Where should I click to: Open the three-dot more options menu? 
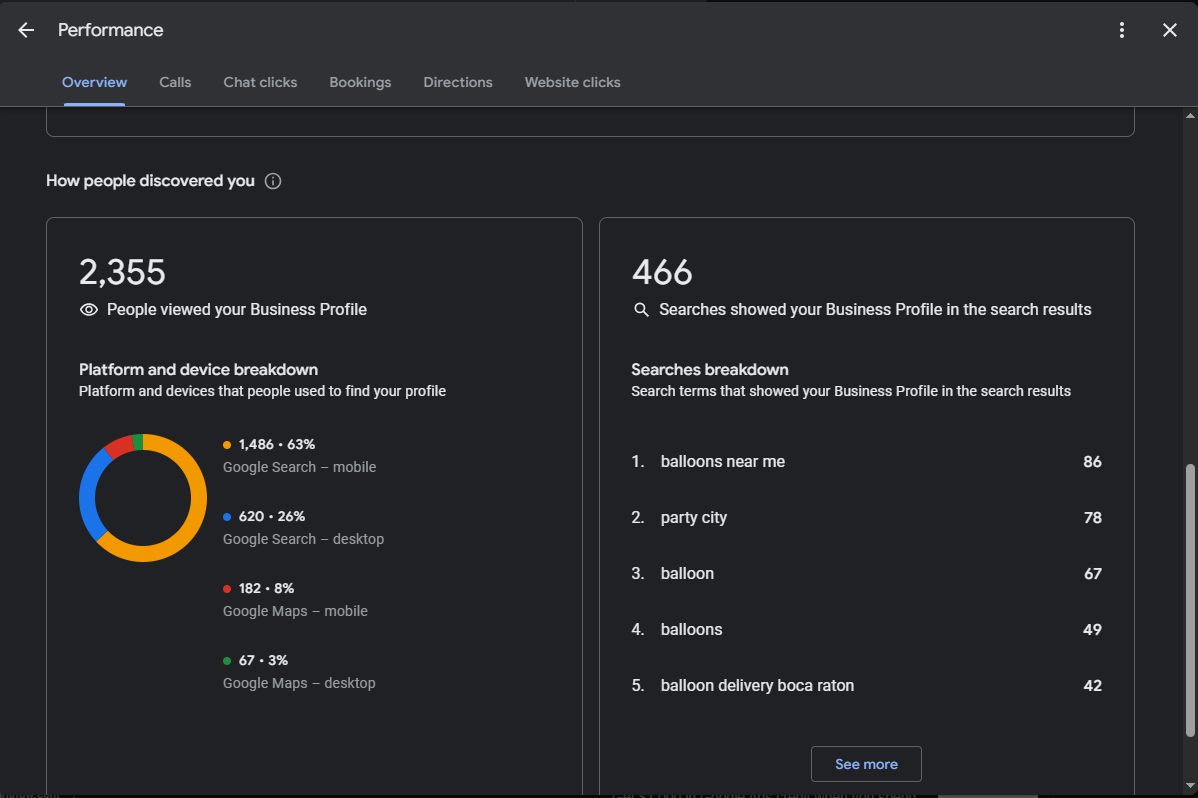(x=1122, y=30)
